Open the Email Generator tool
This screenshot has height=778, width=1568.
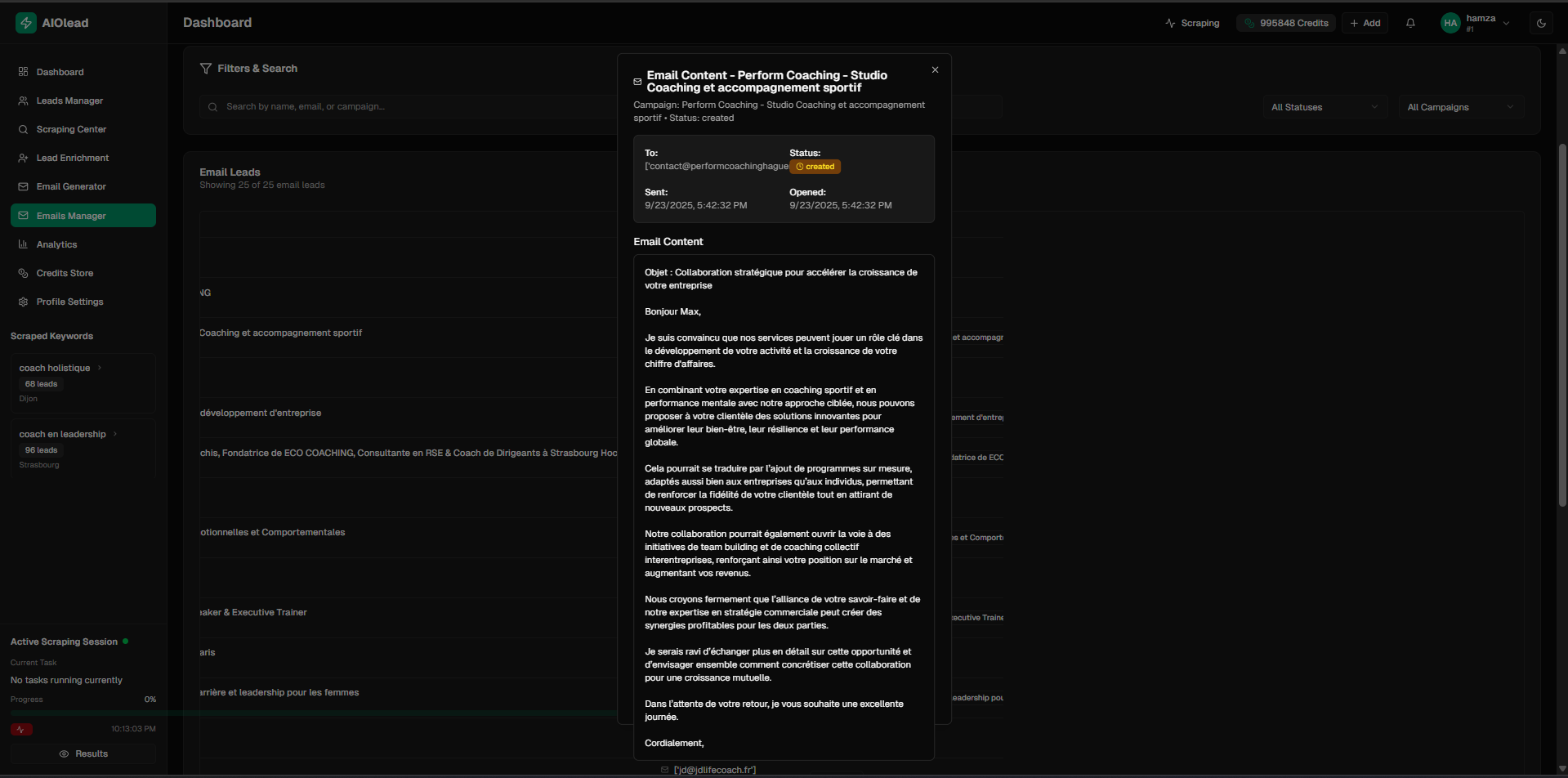click(70, 186)
